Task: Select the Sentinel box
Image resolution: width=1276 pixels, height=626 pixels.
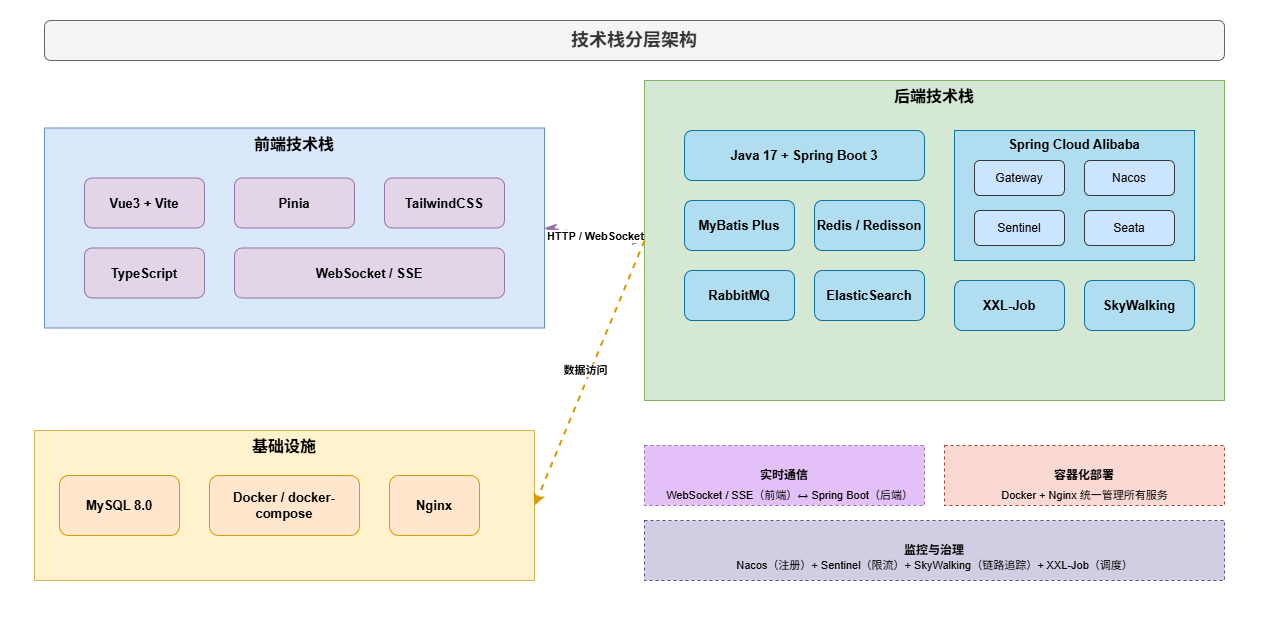Action: [x=1019, y=228]
